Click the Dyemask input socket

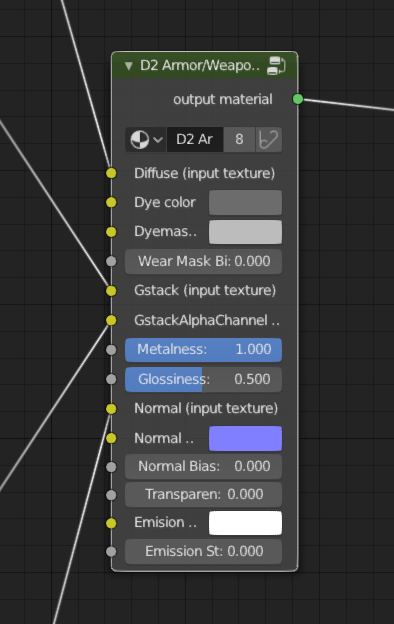coord(111,232)
